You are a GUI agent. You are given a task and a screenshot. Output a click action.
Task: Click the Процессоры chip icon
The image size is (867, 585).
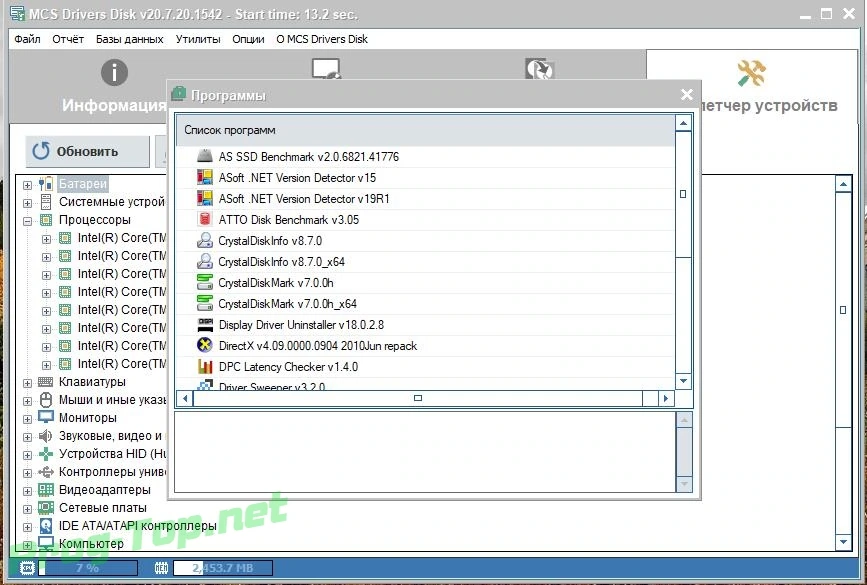[46, 220]
